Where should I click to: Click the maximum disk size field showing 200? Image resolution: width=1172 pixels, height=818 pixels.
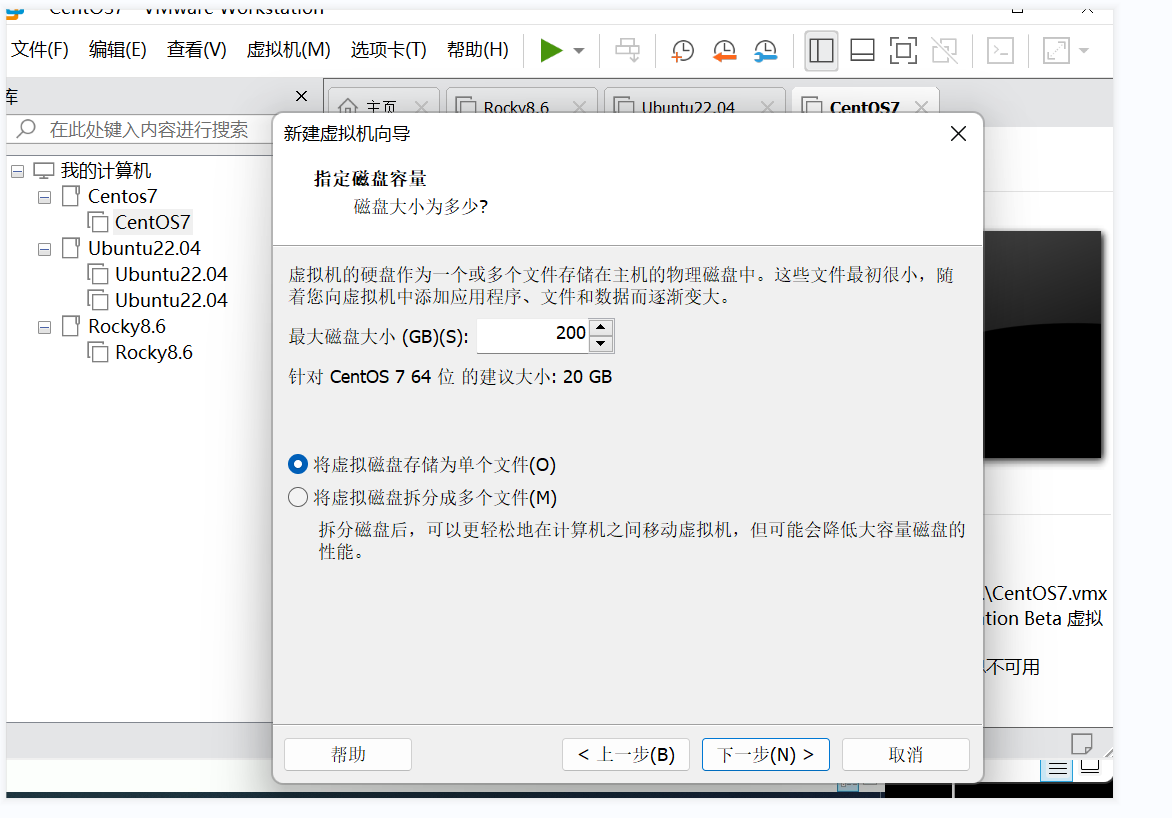533,334
